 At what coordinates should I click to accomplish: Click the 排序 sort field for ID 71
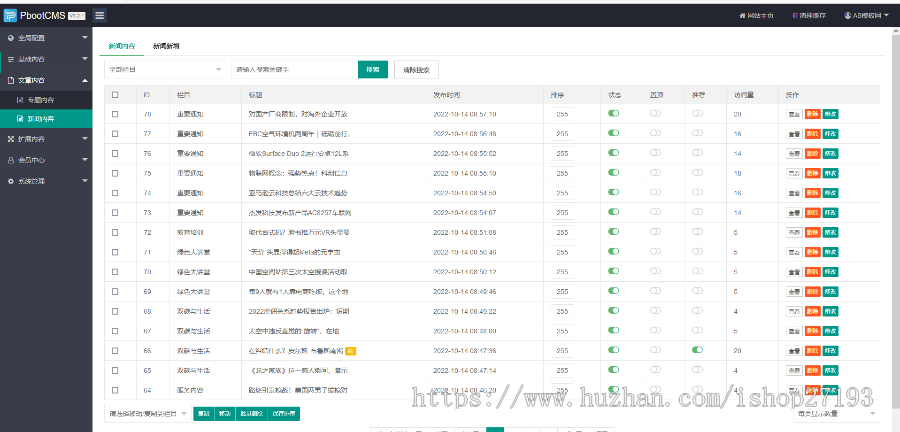tap(562, 252)
